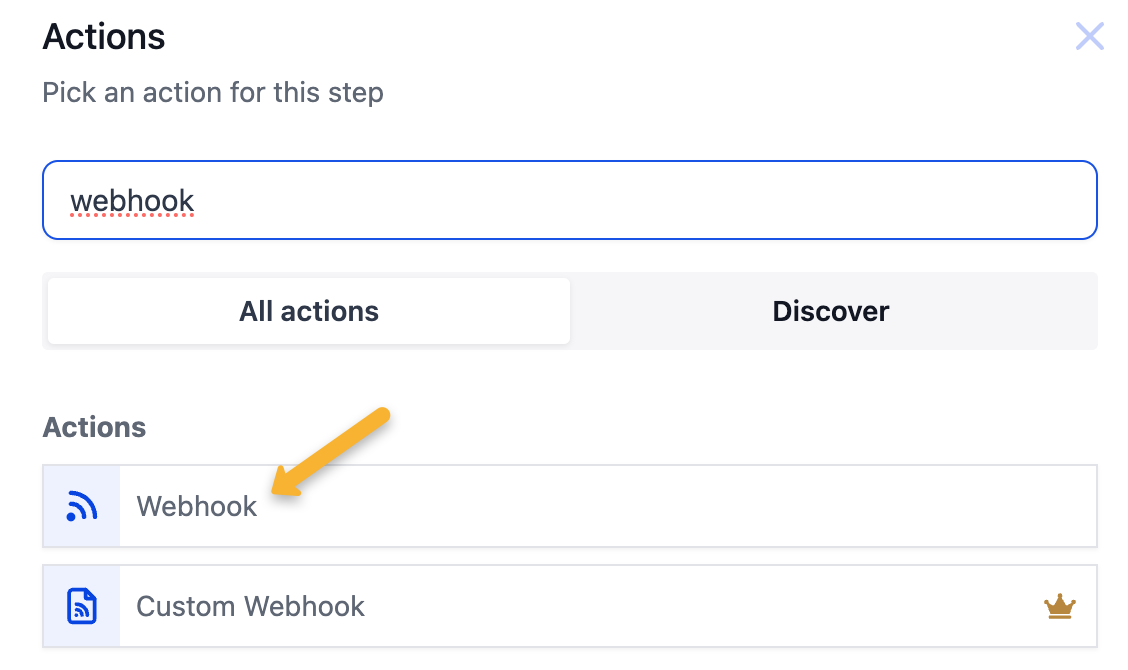Image resolution: width=1128 pixels, height=670 pixels.
Task: Click the "Actions" panel title
Action: tap(104, 37)
